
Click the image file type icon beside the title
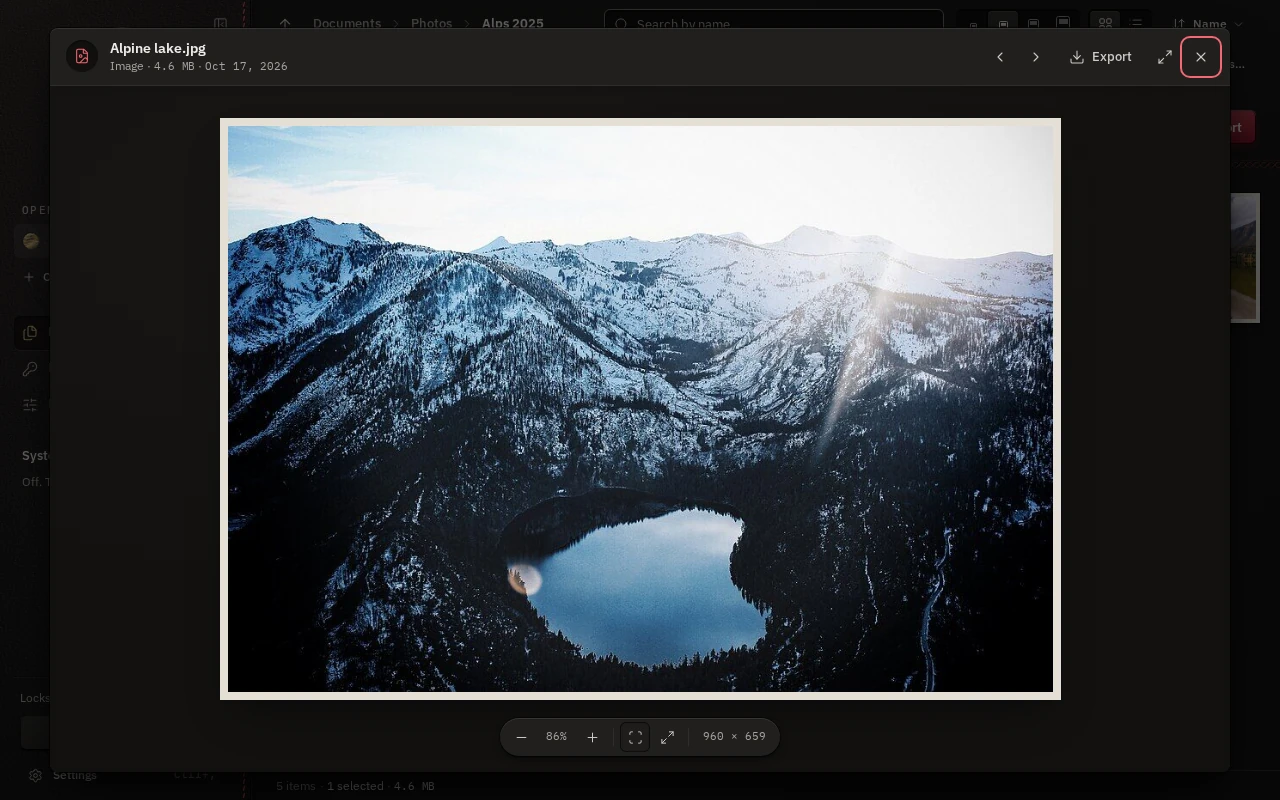82,57
